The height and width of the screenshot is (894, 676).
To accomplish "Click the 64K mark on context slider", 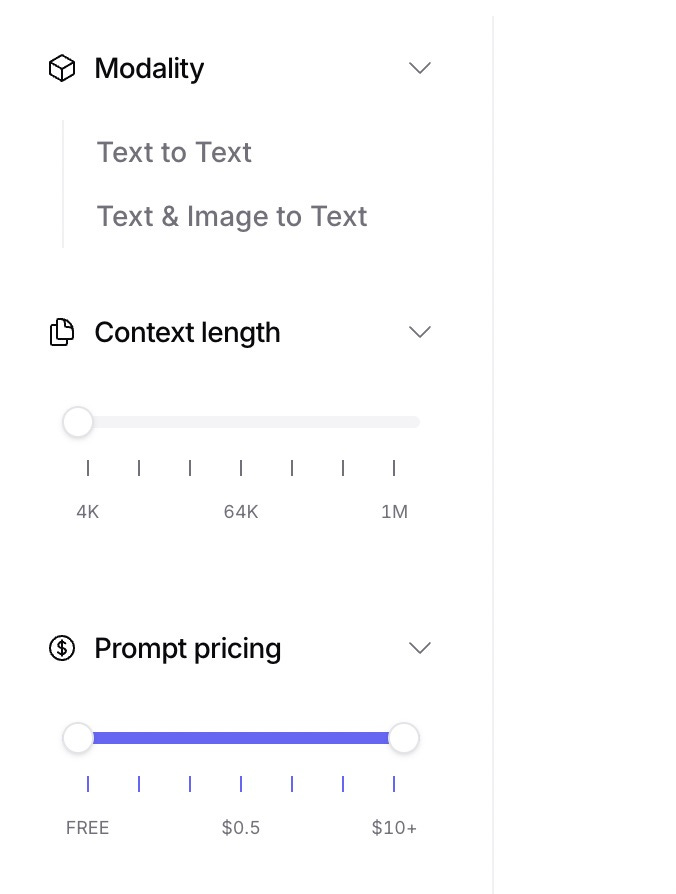I will [x=241, y=468].
